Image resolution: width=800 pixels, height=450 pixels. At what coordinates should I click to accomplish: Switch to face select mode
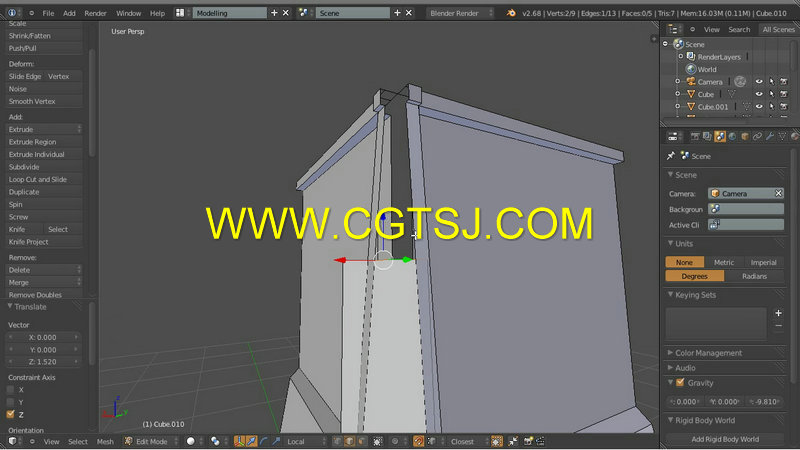[x=362, y=441]
